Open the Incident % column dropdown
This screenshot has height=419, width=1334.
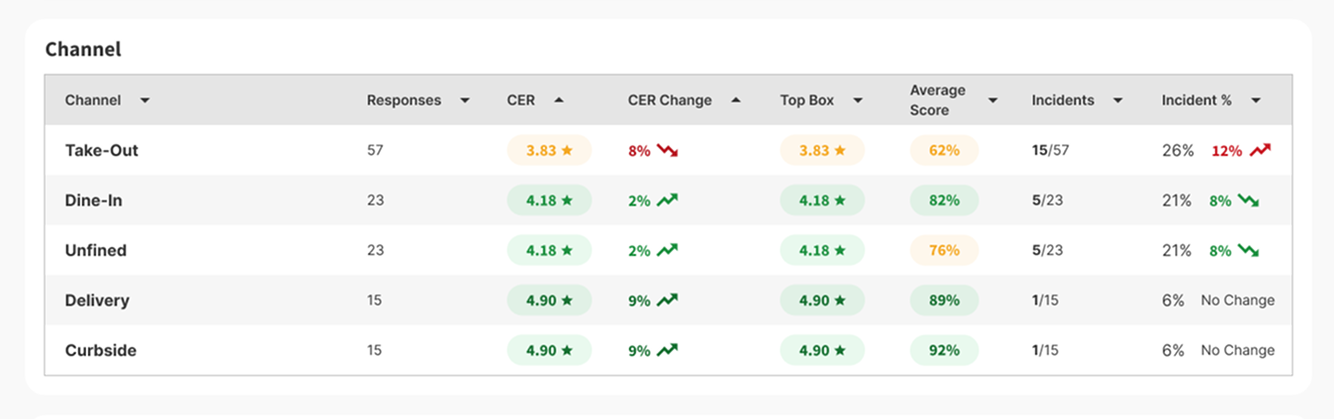coord(1255,100)
